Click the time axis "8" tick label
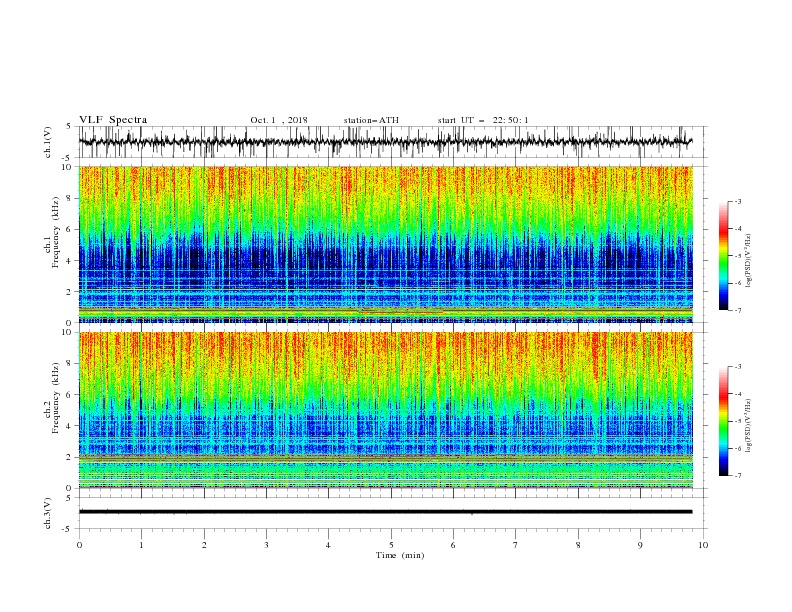 click(578, 545)
